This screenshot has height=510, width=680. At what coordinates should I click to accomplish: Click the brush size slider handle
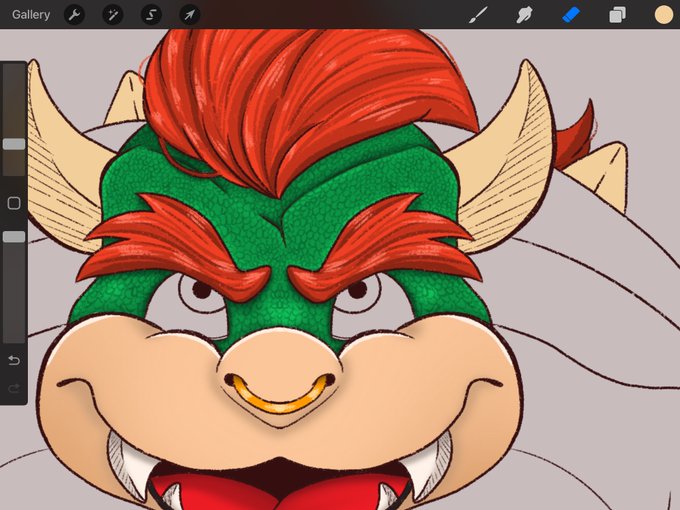pyautogui.click(x=14, y=144)
